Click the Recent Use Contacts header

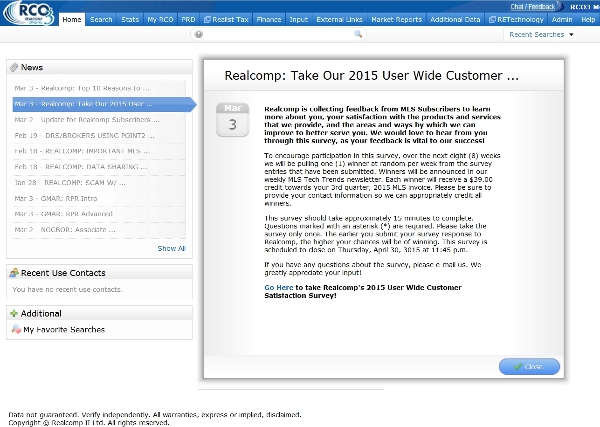tap(99, 273)
